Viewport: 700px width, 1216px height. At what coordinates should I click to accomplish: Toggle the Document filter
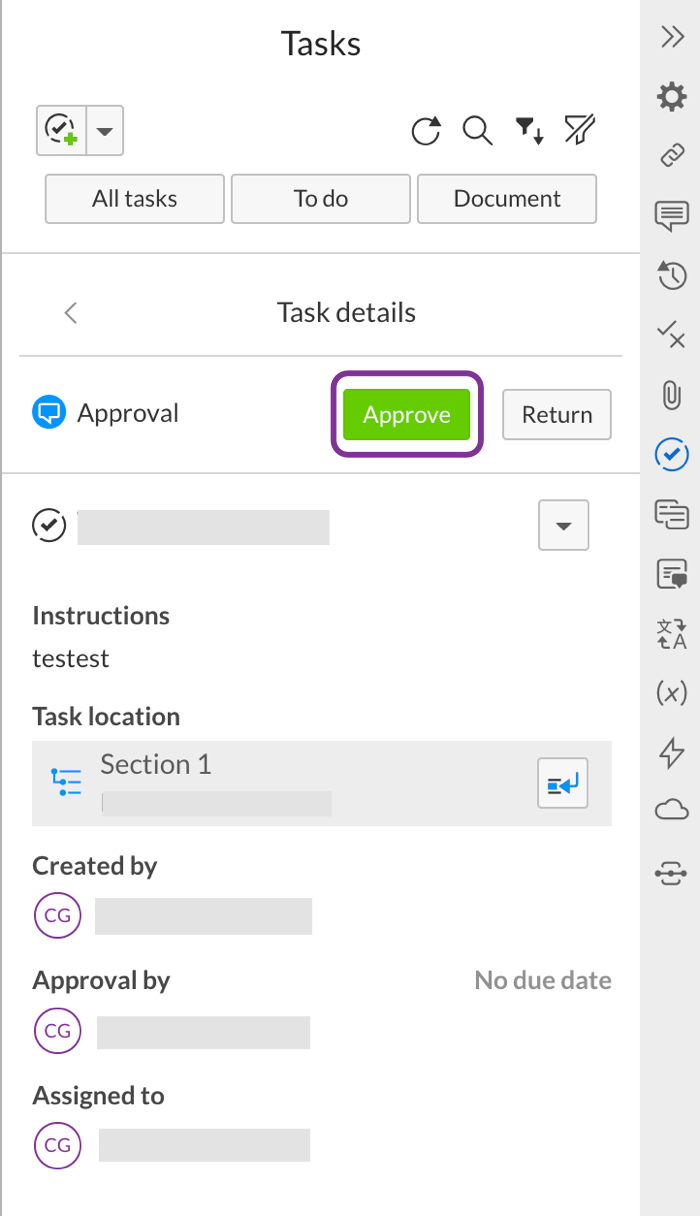tap(506, 198)
